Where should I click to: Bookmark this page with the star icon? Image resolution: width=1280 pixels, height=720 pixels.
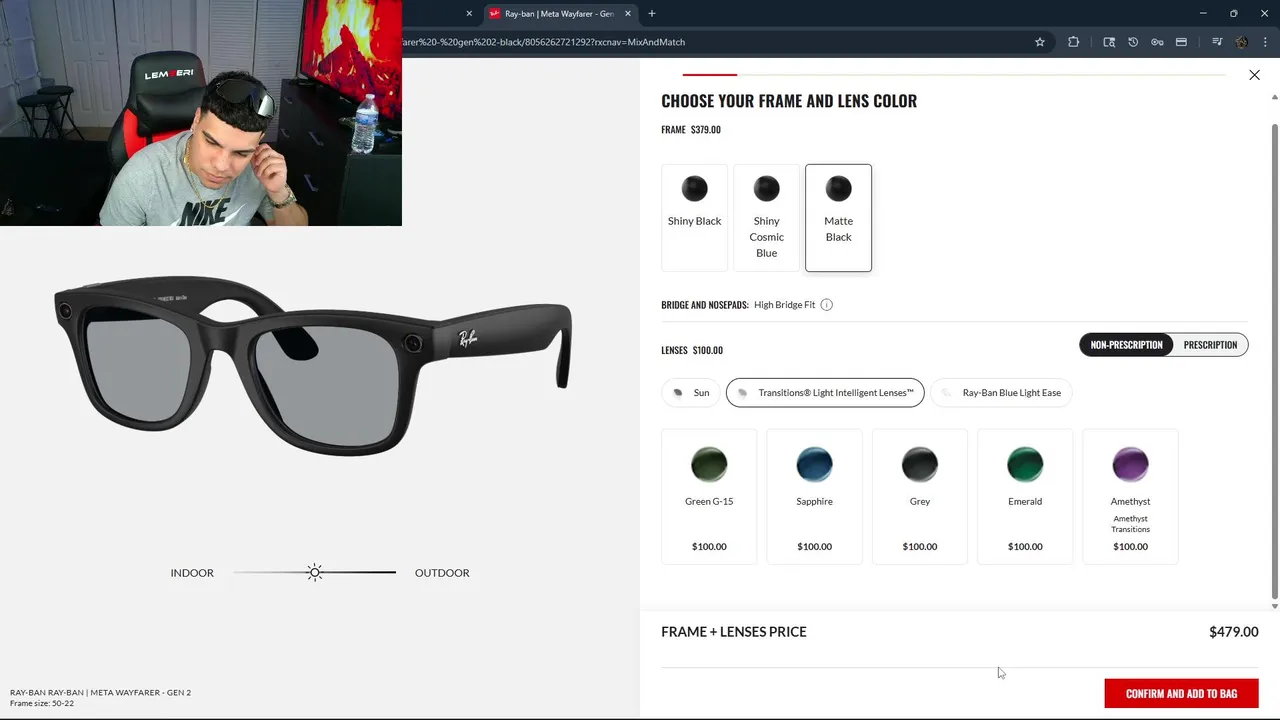click(x=1040, y=42)
